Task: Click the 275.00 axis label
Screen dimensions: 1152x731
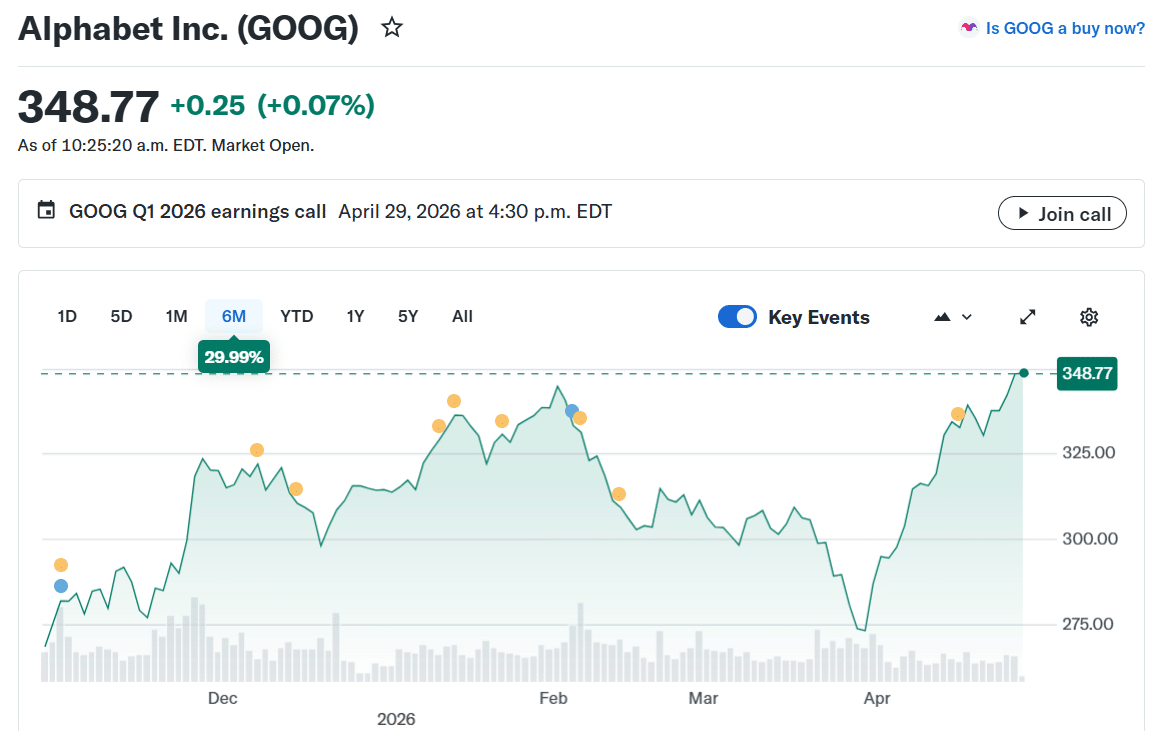Action: coord(1088,624)
